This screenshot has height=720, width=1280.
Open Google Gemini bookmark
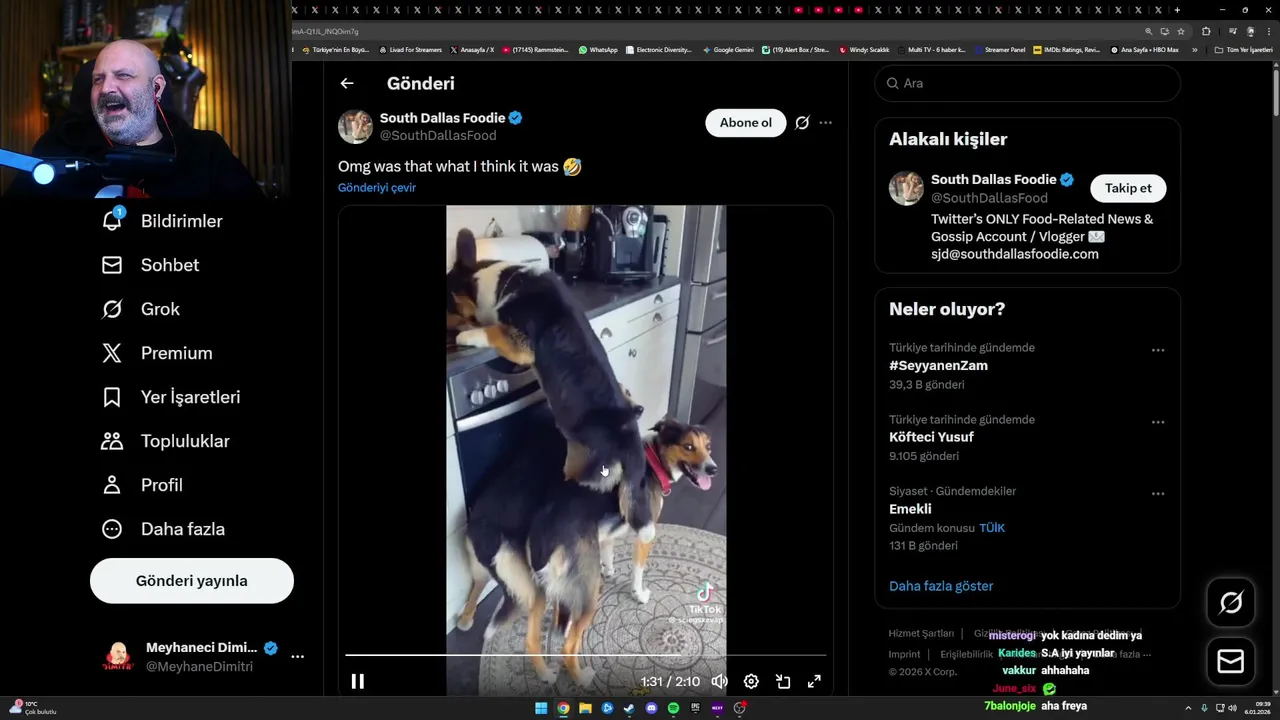pos(728,49)
